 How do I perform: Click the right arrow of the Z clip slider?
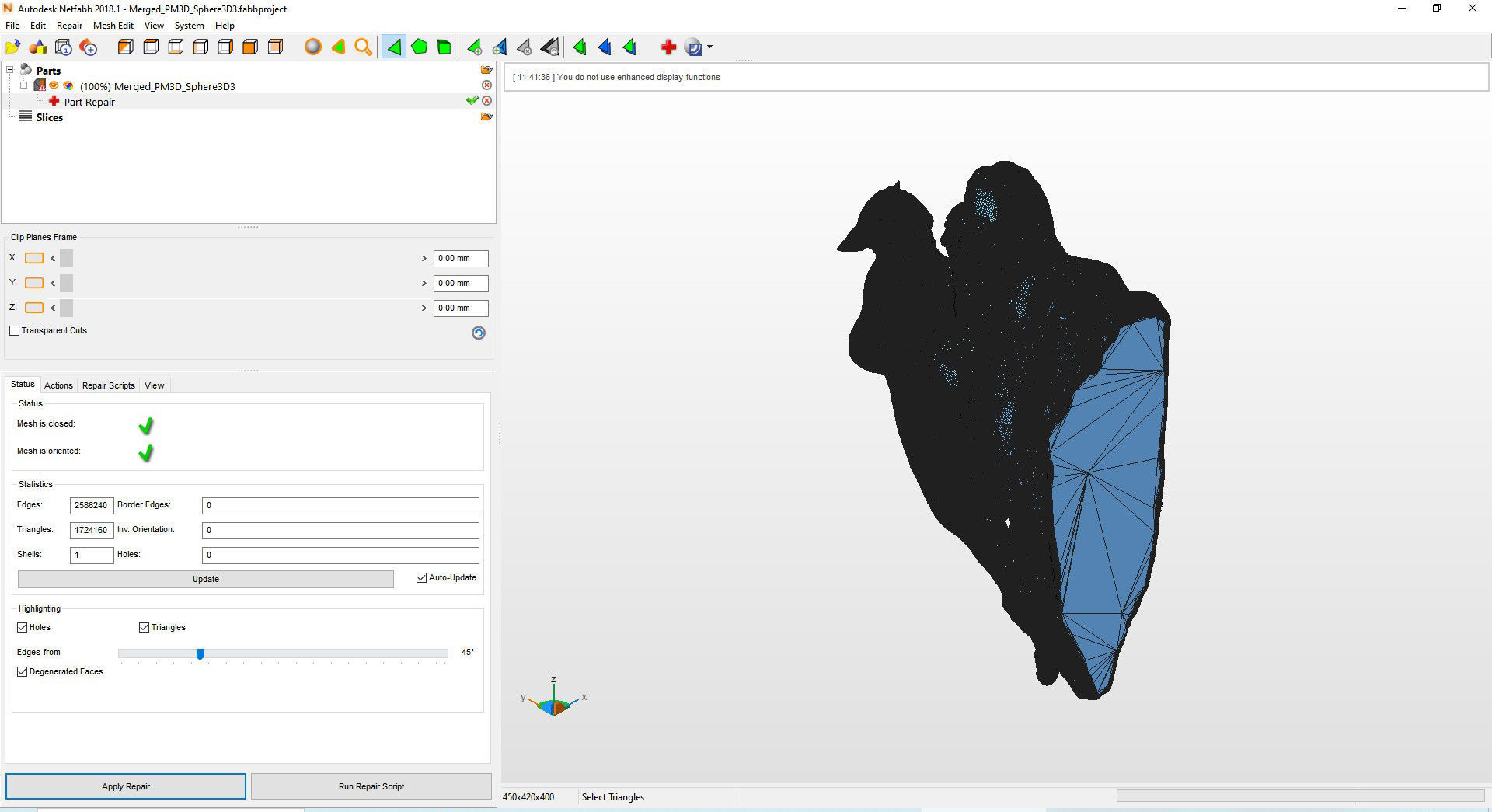coord(424,308)
